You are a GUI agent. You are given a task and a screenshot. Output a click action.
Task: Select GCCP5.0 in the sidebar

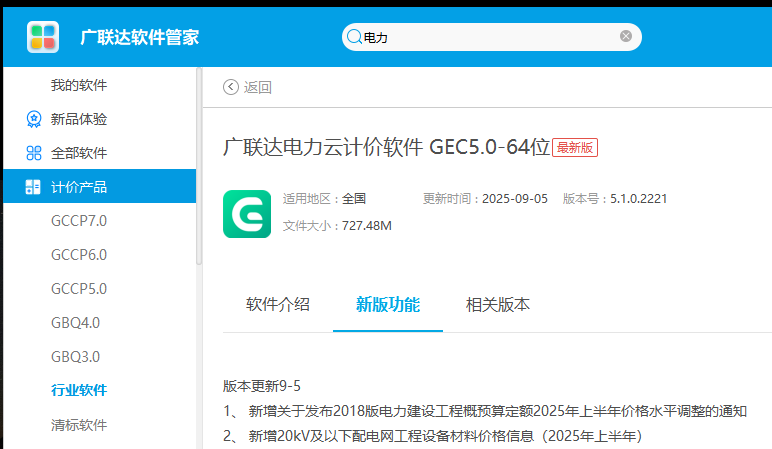[x=79, y=289]
